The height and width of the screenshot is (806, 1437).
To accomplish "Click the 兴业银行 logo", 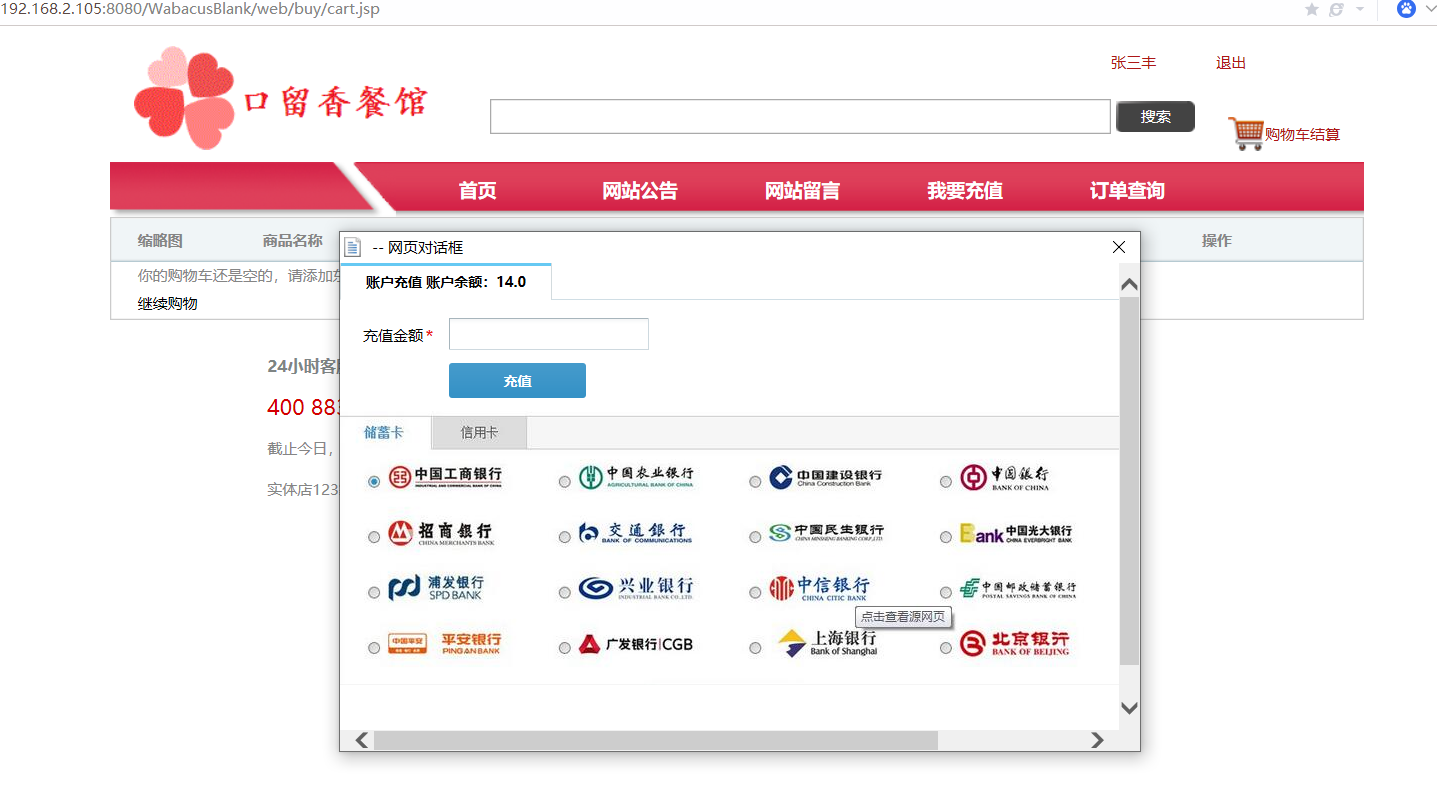I will (636, 588).
